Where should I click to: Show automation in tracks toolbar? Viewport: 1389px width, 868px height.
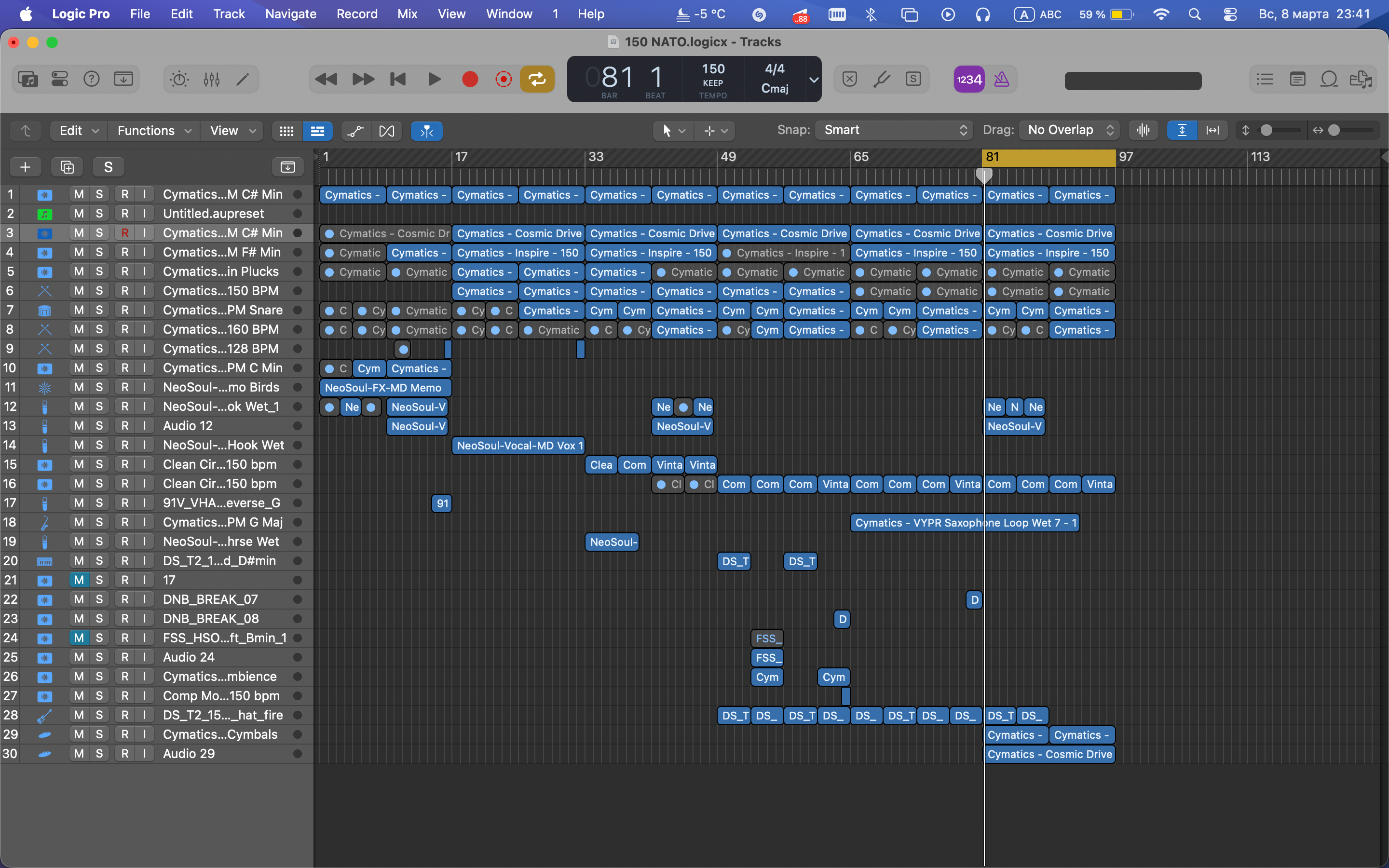[356, 131]
